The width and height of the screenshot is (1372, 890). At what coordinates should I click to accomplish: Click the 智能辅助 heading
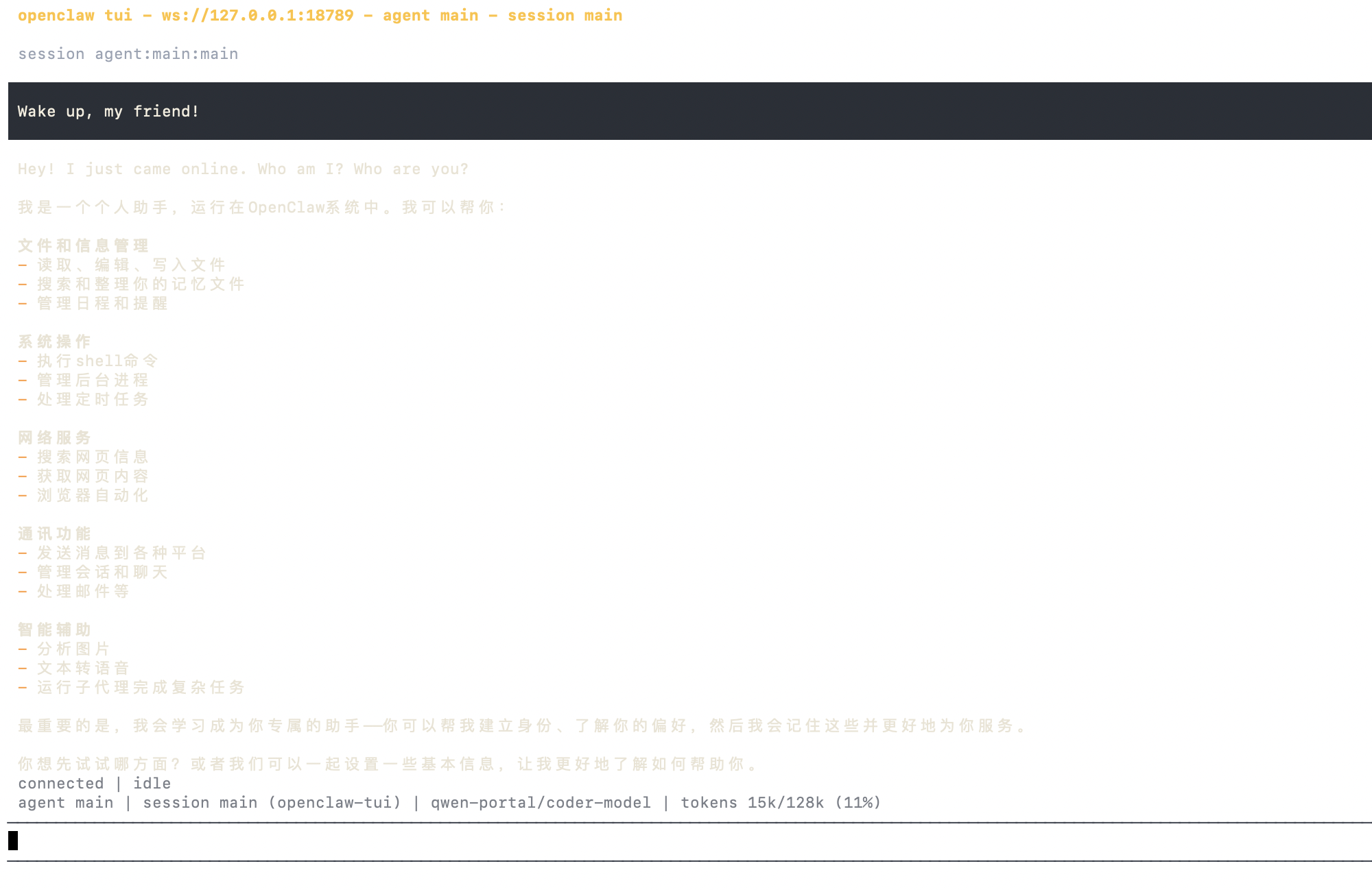pos(54,629)
